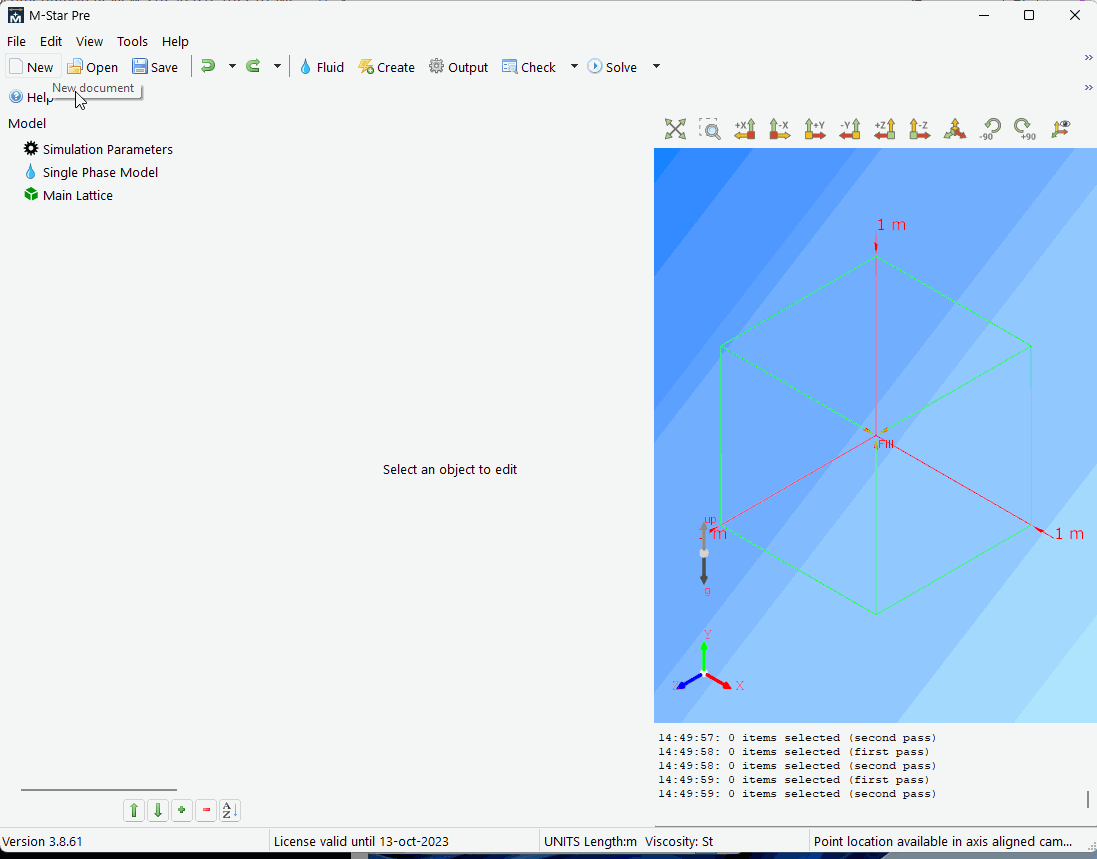
Task: Move item down with green down arrow
Action: click(158, 811)
